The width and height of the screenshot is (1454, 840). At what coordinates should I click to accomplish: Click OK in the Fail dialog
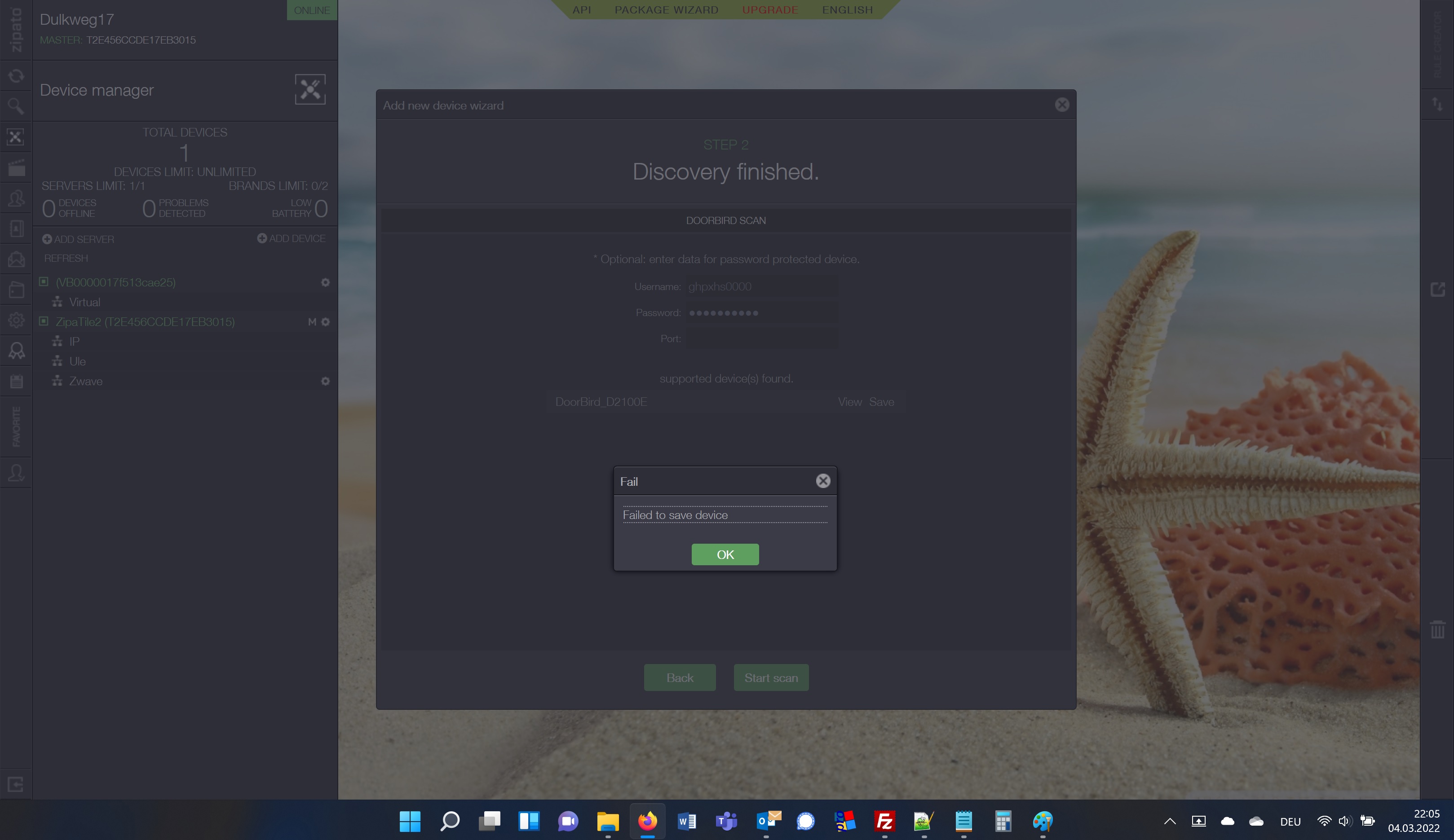[725, 554]
